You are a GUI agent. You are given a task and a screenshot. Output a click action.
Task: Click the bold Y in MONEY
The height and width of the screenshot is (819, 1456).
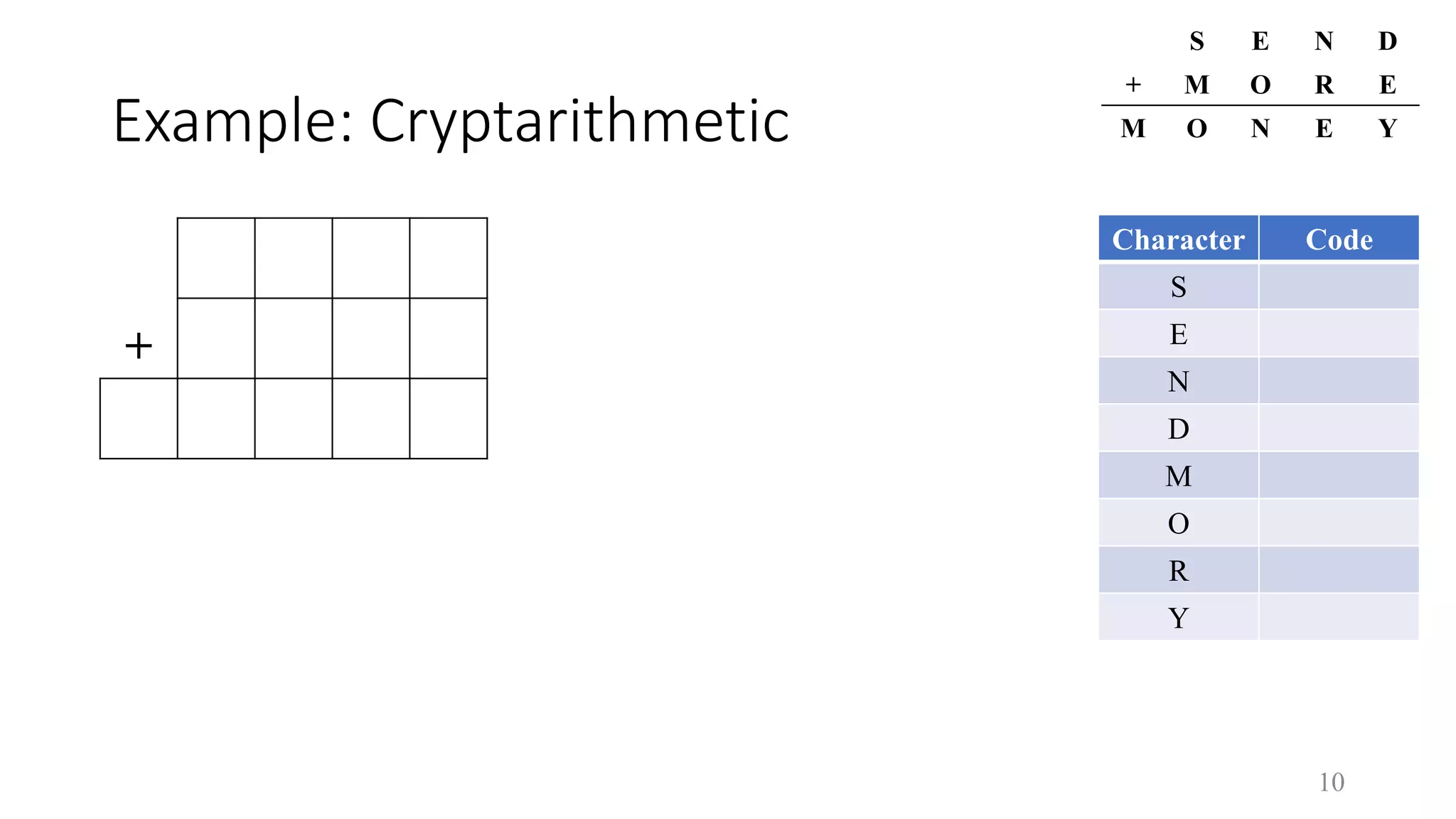(1387, 129)
